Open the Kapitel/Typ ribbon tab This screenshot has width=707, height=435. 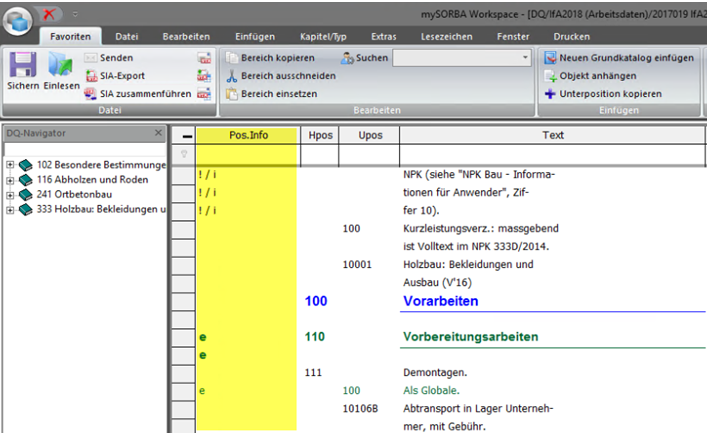[323, 37]
